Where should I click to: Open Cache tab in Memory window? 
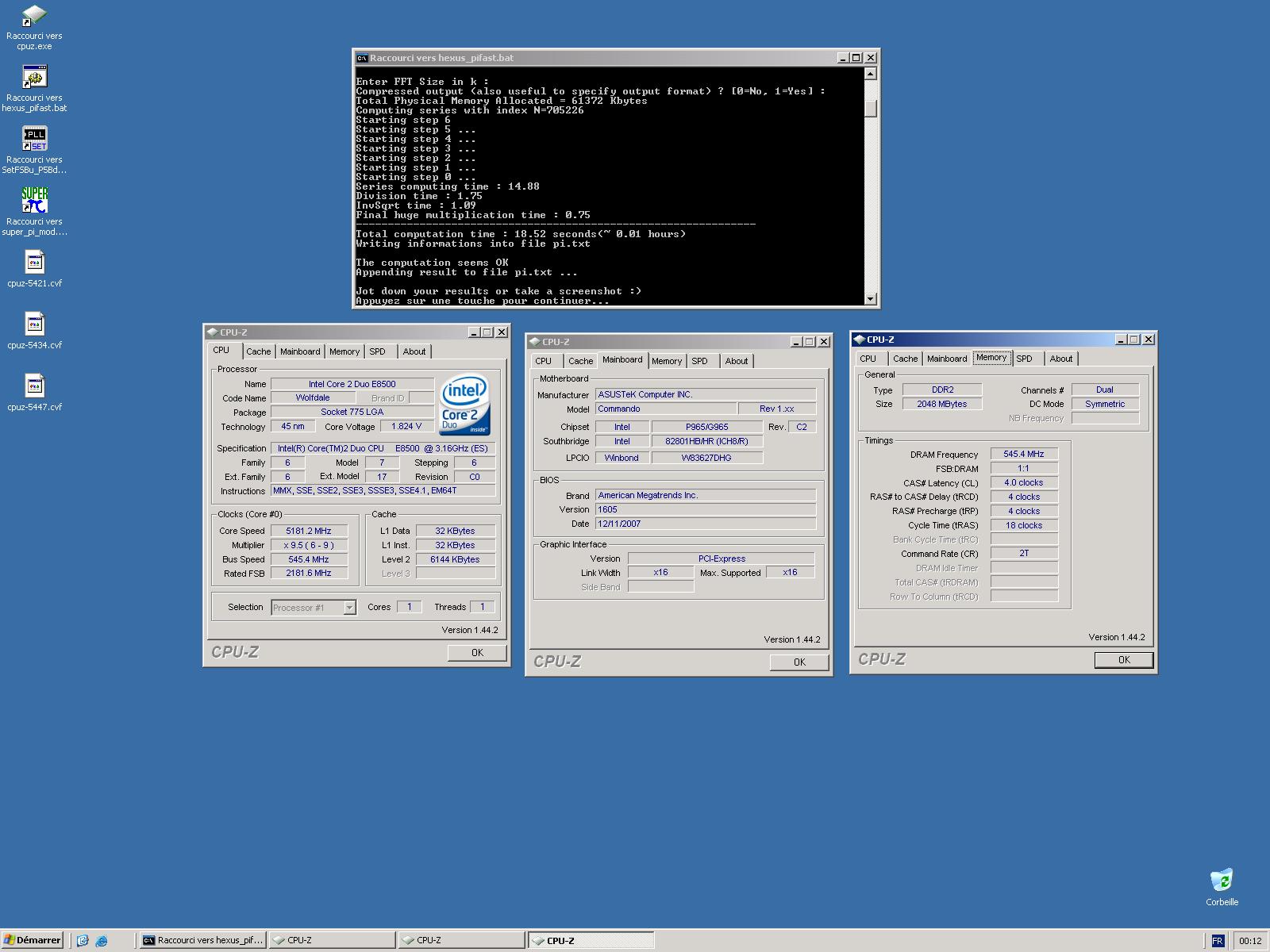[x=905, y=359]
